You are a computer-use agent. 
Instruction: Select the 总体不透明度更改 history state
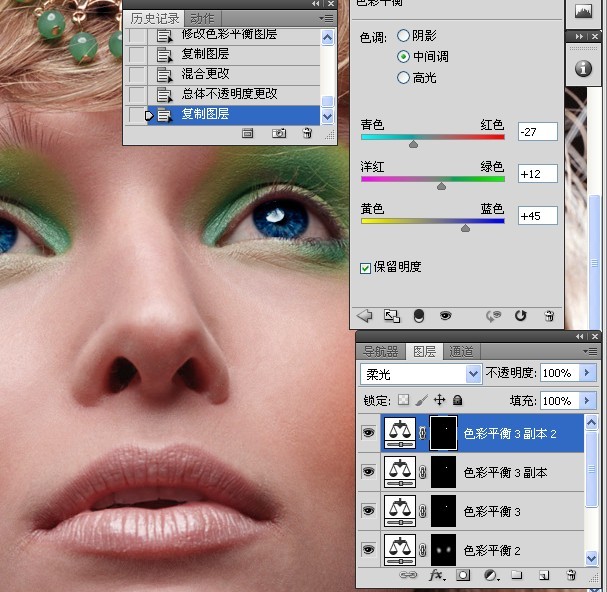(234, 94)
